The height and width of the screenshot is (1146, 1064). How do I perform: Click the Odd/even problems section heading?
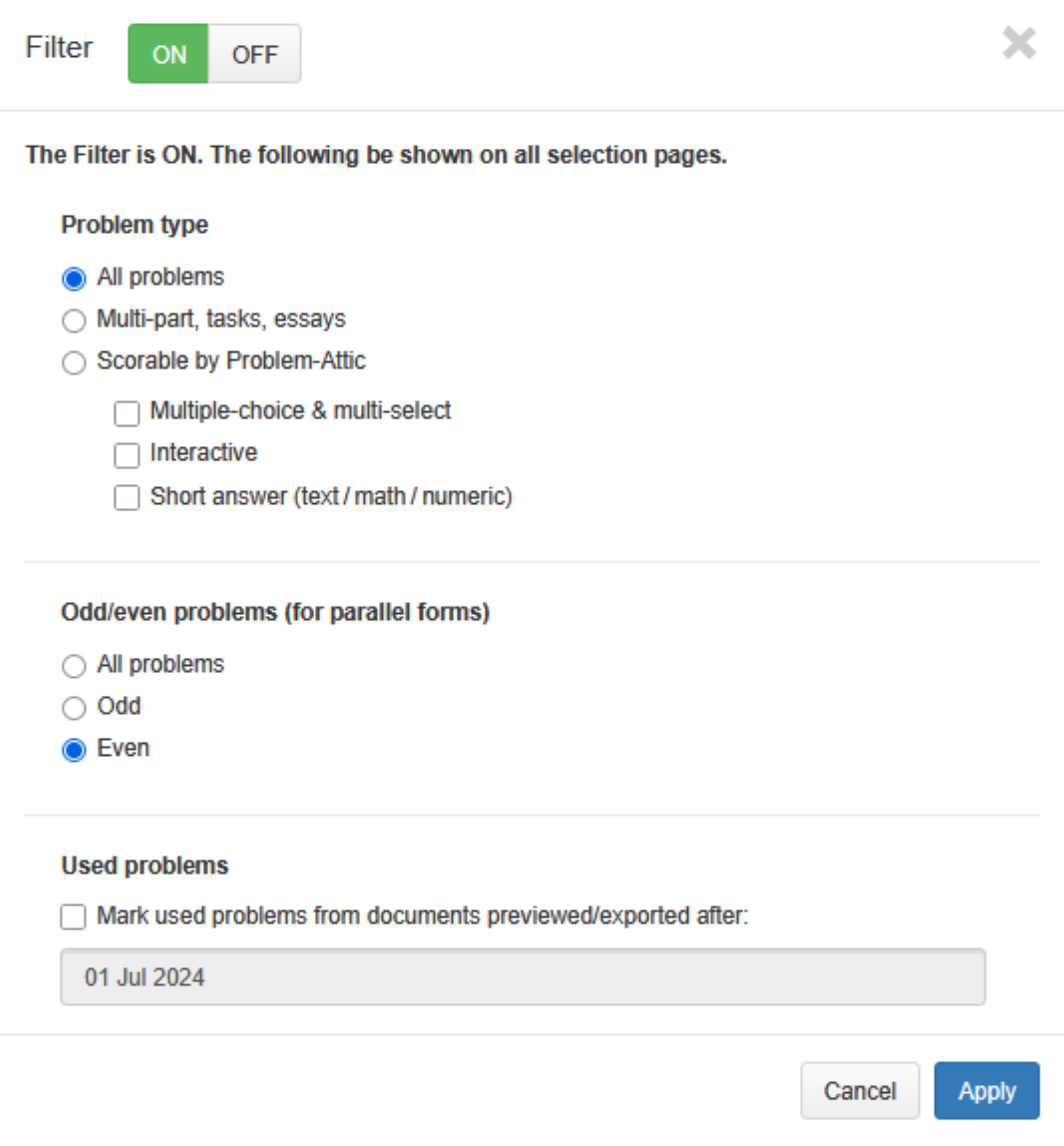coord(275,612)
